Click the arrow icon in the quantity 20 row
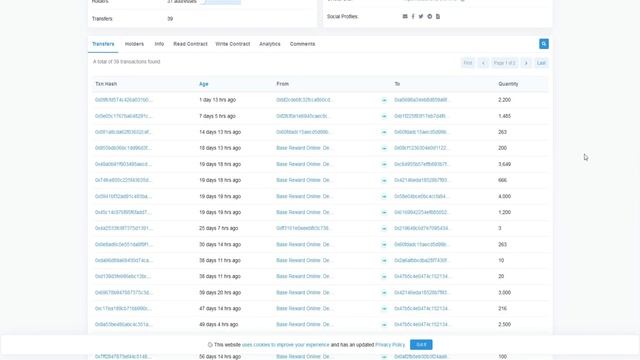Image resolution: width=640 pixels, height=360 pixels. [x=384, y=277]
